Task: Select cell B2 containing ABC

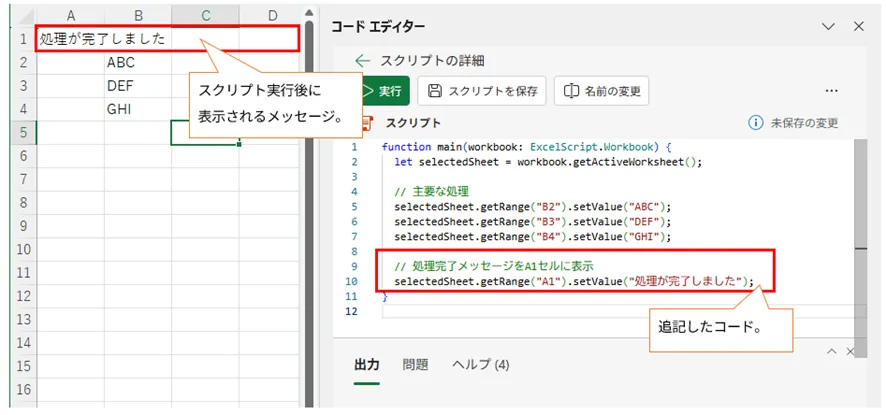Action: (138, 62)
